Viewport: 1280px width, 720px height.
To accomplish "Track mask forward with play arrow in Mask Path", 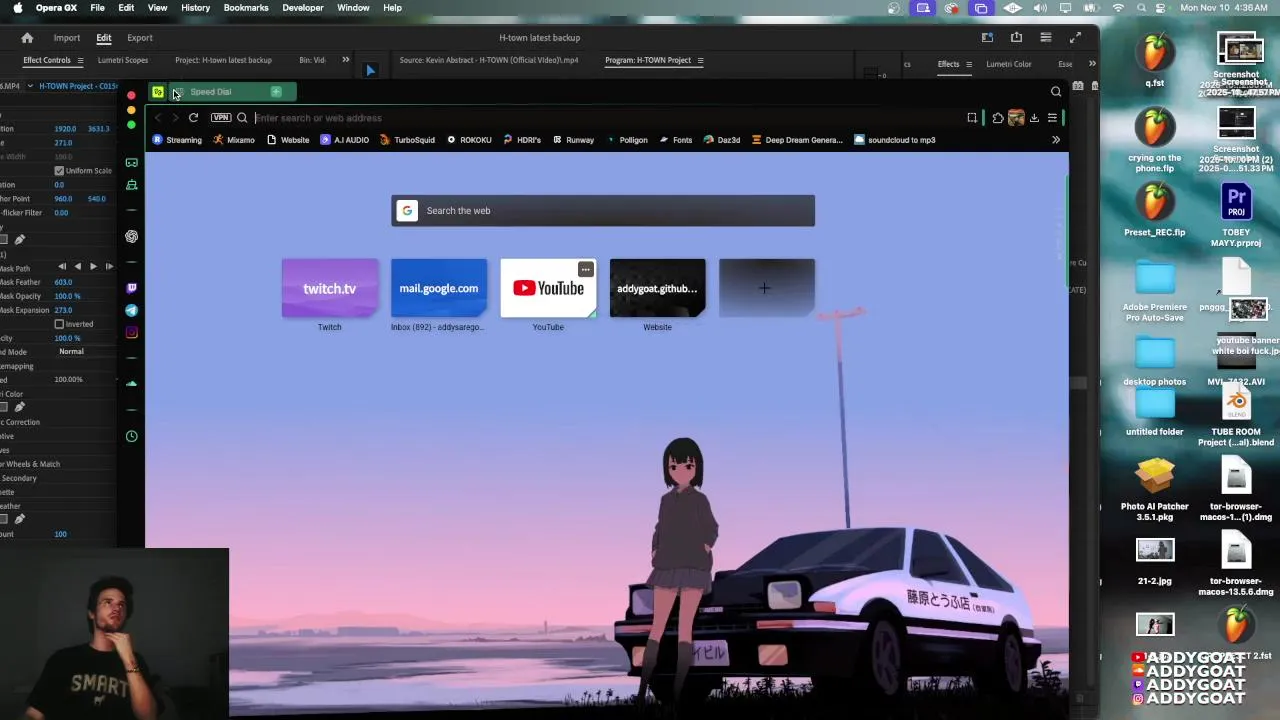I will tap(93, 267).
